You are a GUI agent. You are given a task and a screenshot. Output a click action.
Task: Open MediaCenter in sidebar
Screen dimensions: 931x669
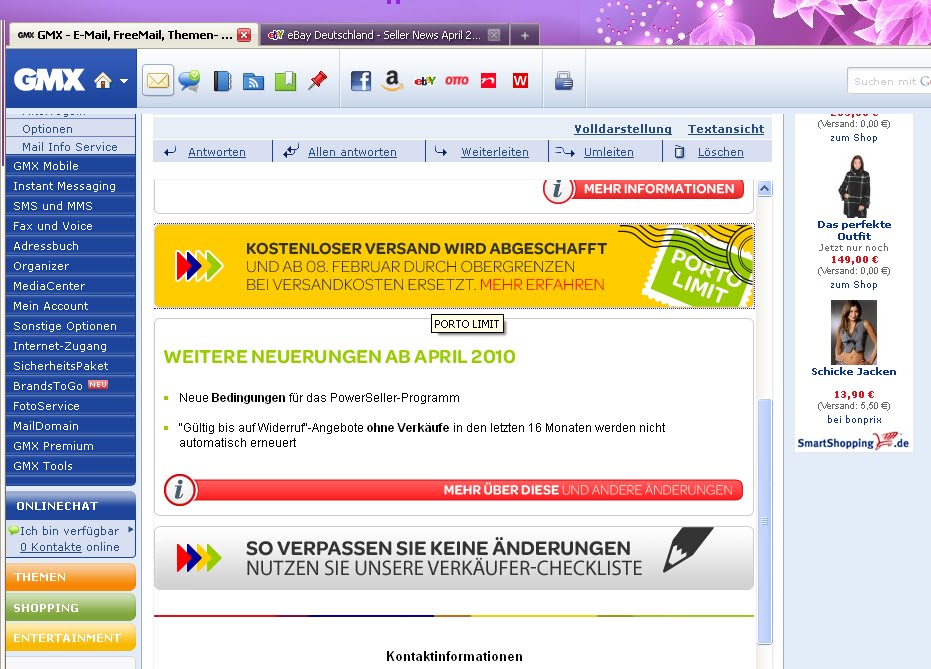[71, 286]
